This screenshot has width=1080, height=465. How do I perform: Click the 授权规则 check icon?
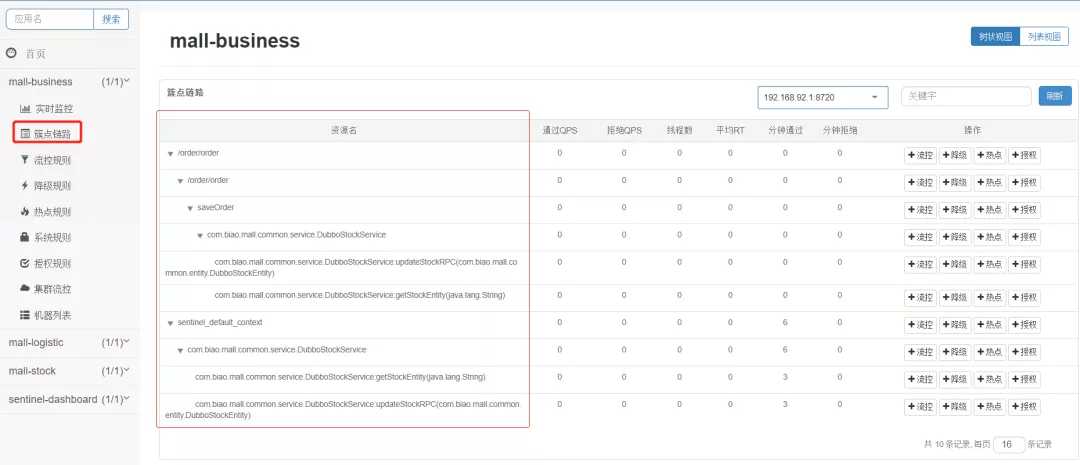pyautogui.click(x=25, y=263)
